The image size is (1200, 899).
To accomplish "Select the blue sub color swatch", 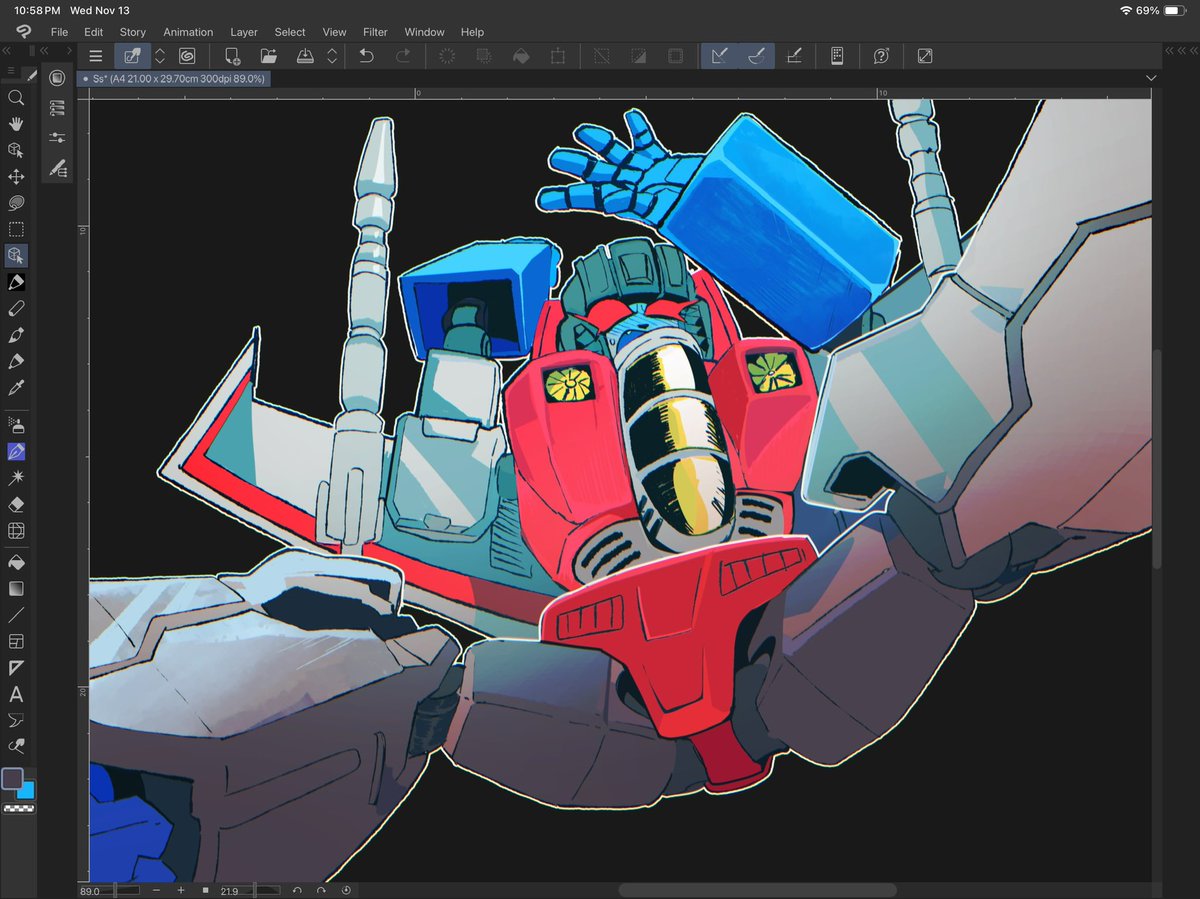I will (x=27, y=791).
